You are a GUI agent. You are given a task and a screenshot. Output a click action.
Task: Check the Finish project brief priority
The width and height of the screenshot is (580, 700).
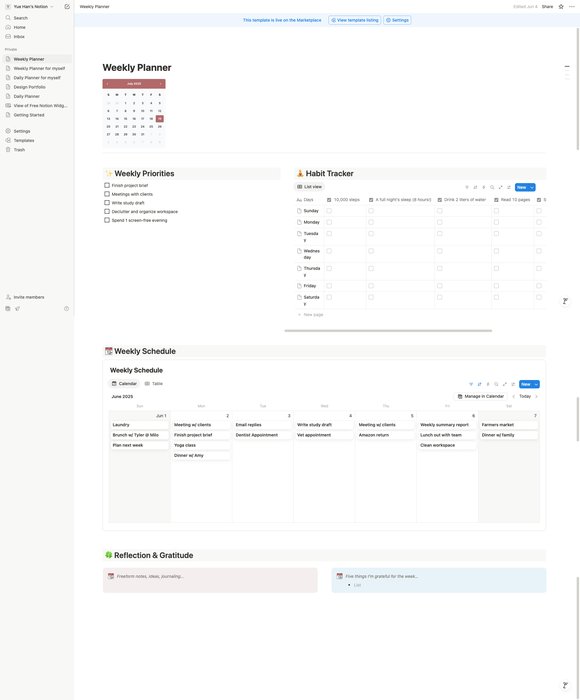[x=107, y=185]
